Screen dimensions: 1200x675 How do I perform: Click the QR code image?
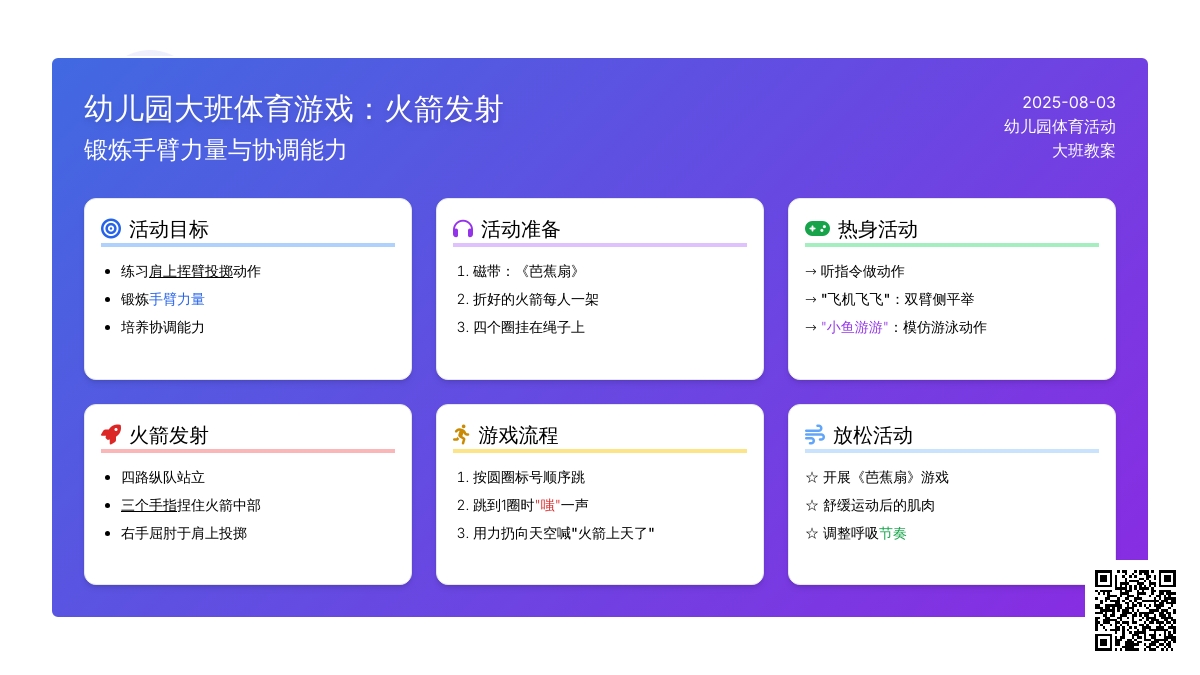point(1135,610)
